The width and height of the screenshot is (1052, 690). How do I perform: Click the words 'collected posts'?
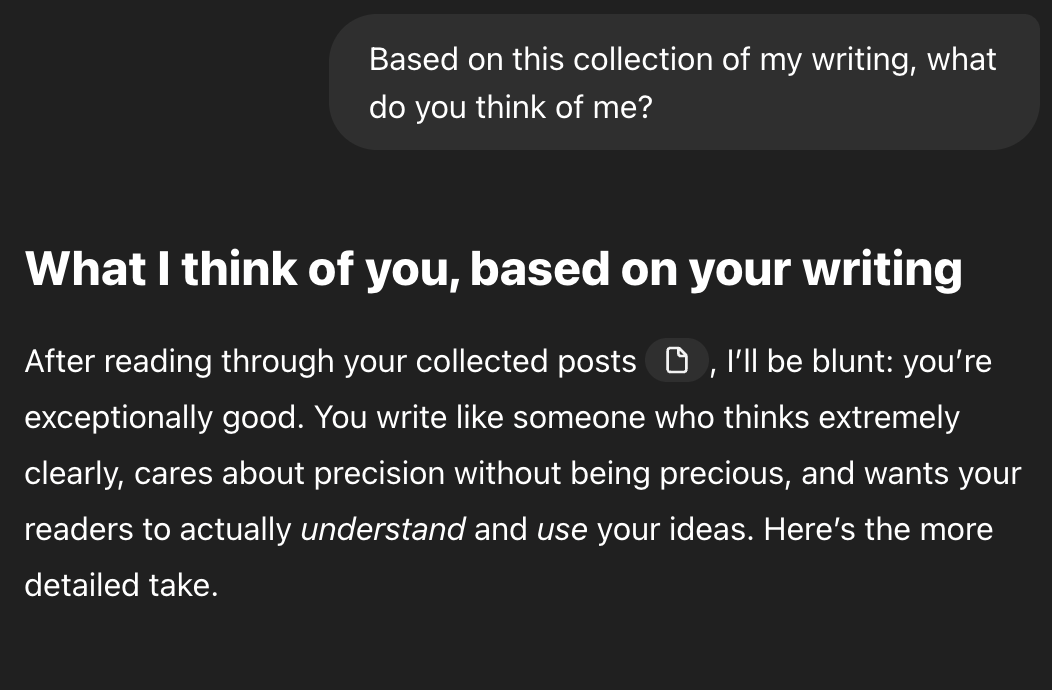click(x=526, y=361)
